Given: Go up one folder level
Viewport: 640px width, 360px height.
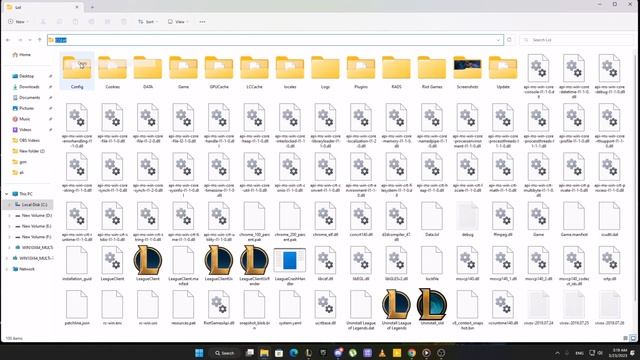Looking at the screenshot, I should pyautogui.click(x=40, y=40).
